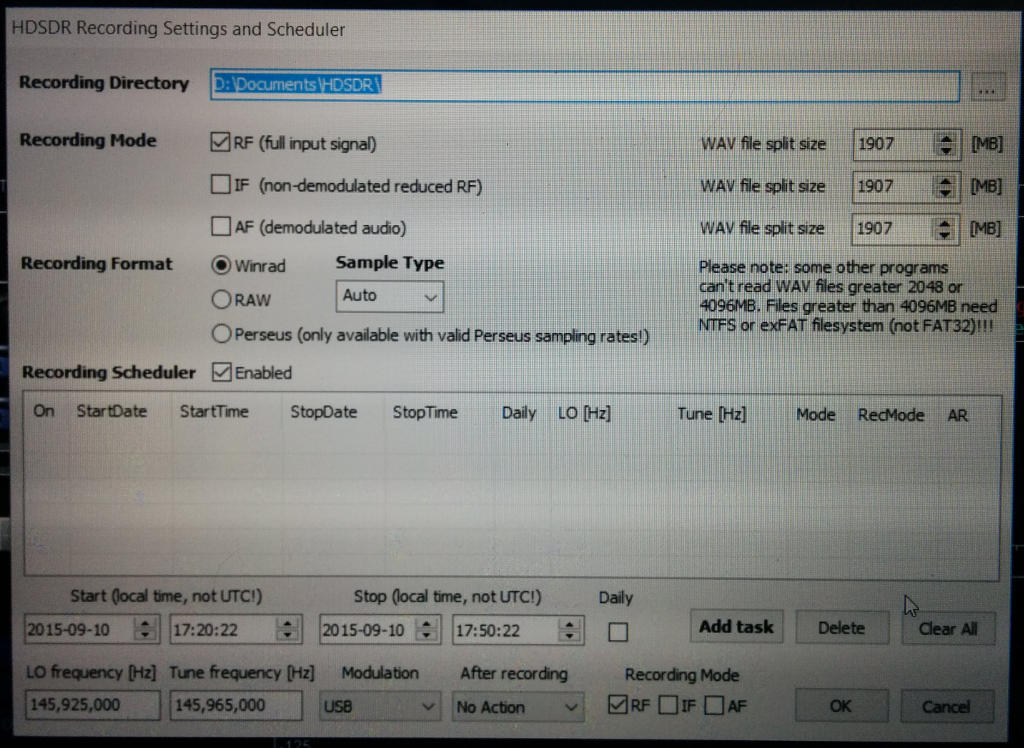
Task: Toggle RF (full input signal) checkbox
Action: point(220,142)
